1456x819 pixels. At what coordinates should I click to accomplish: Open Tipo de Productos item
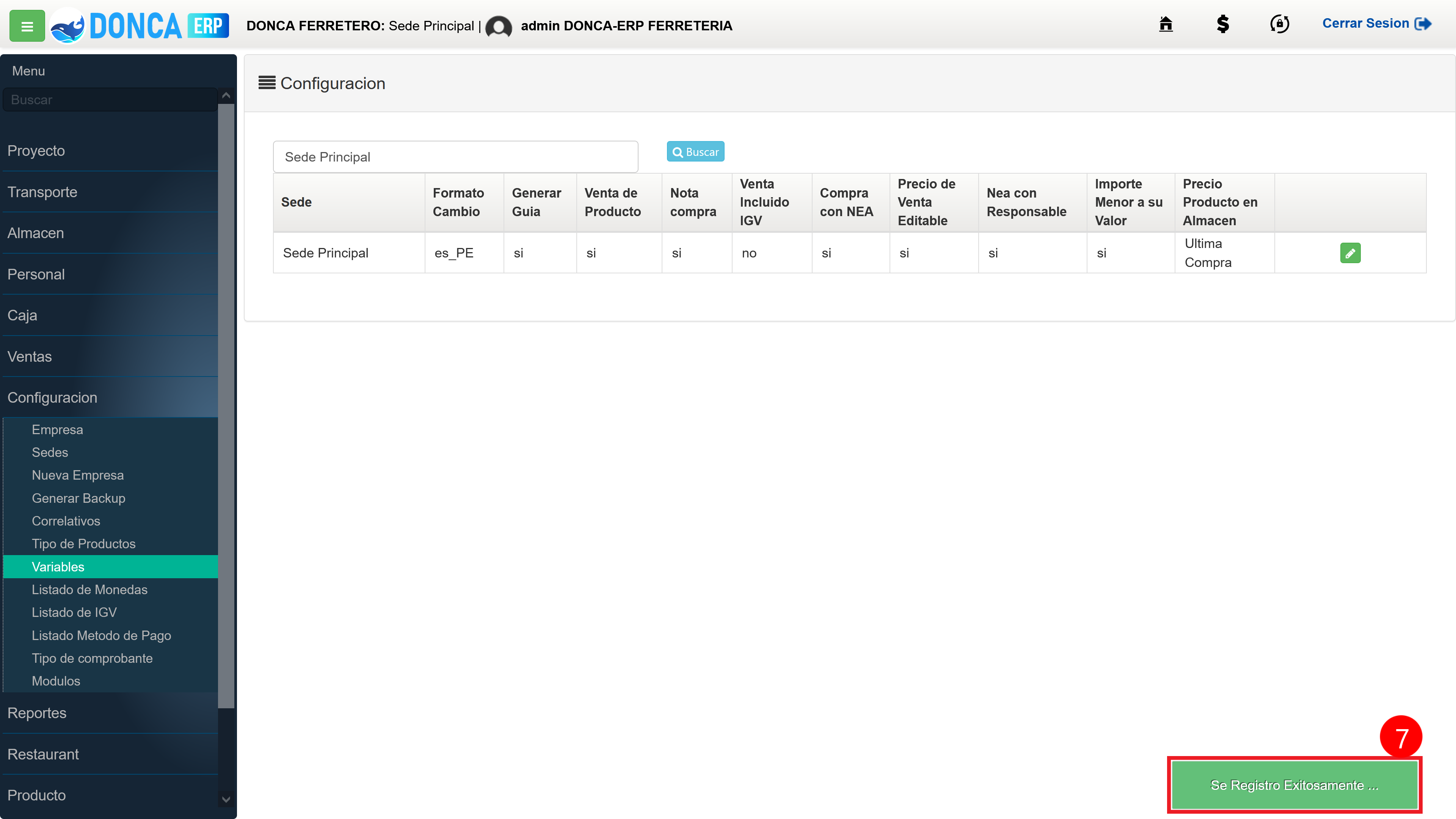pyautogui.click(x=110, y=544)
